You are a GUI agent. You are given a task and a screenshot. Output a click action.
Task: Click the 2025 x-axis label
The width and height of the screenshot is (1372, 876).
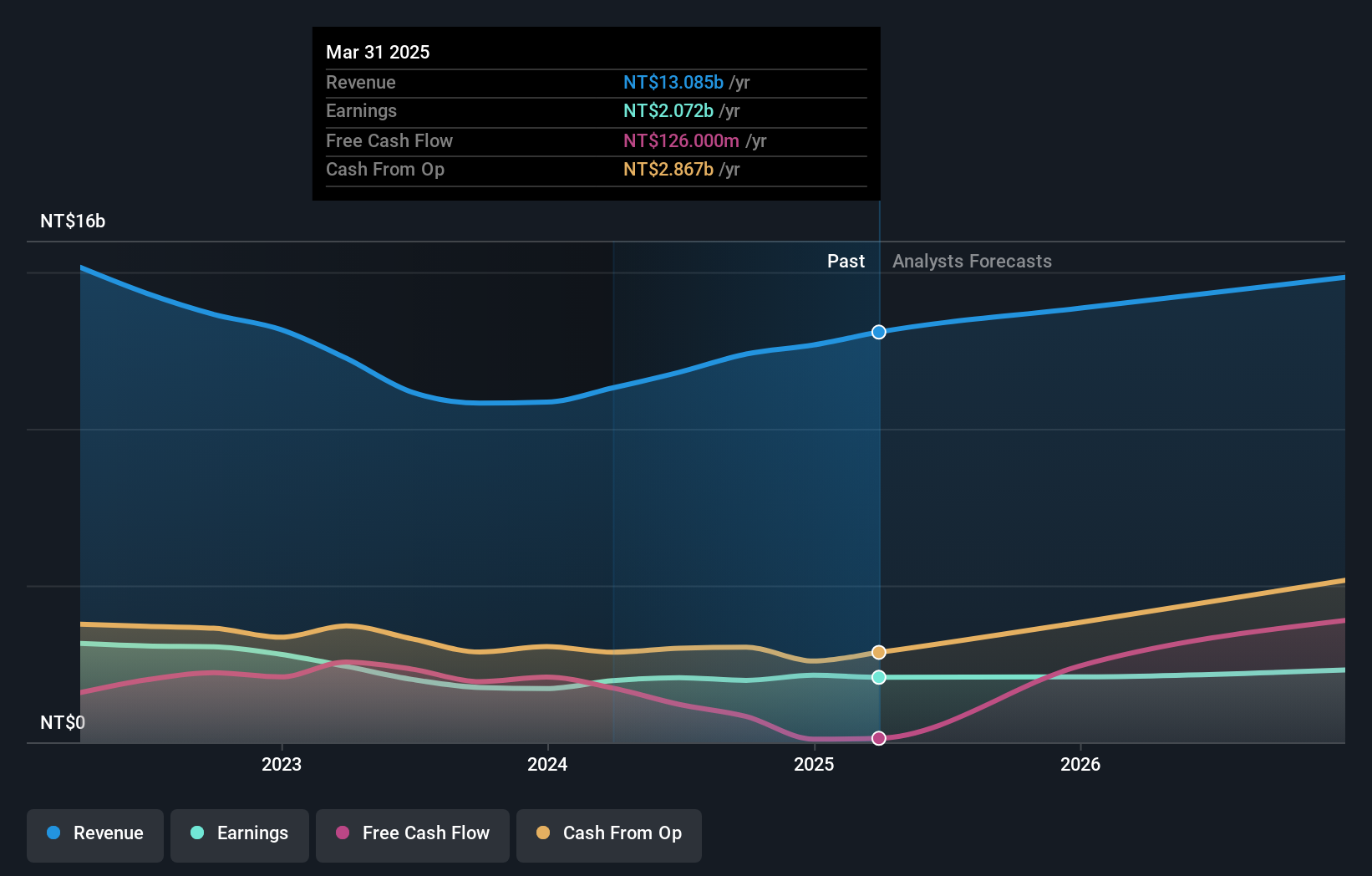point(814,764)
